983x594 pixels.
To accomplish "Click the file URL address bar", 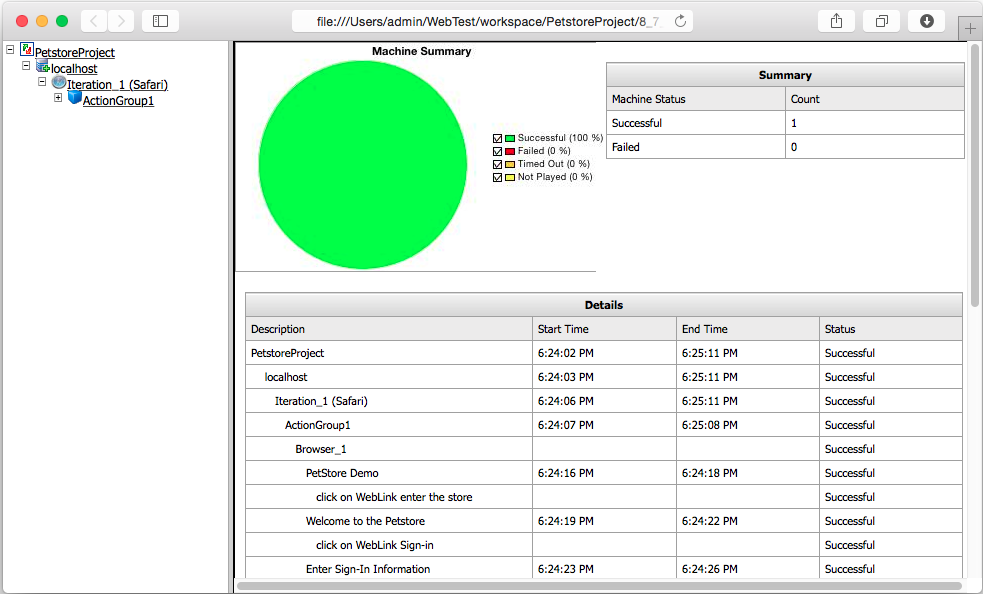I will (492, 21).
